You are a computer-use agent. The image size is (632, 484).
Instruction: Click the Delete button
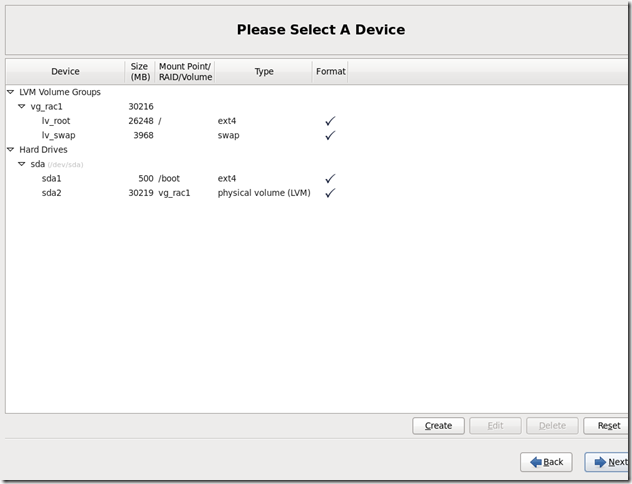[x=552, y=426]
